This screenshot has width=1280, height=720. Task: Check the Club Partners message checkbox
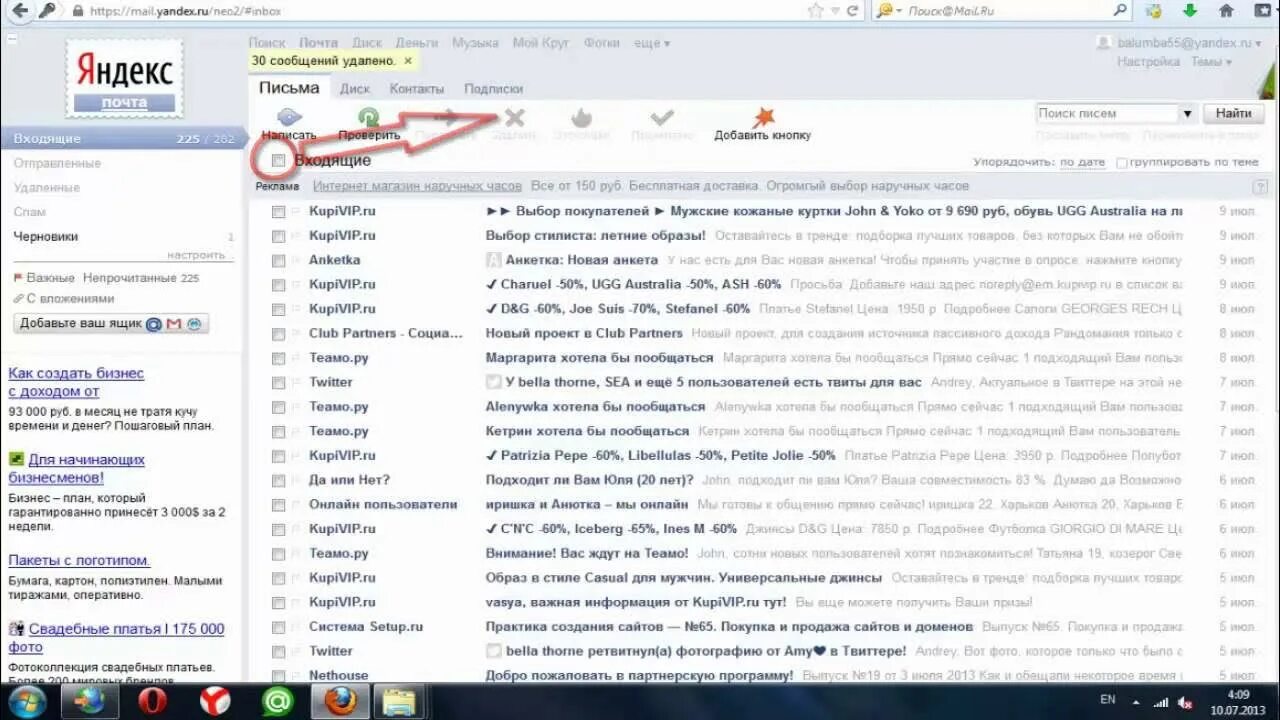point(278,333)
